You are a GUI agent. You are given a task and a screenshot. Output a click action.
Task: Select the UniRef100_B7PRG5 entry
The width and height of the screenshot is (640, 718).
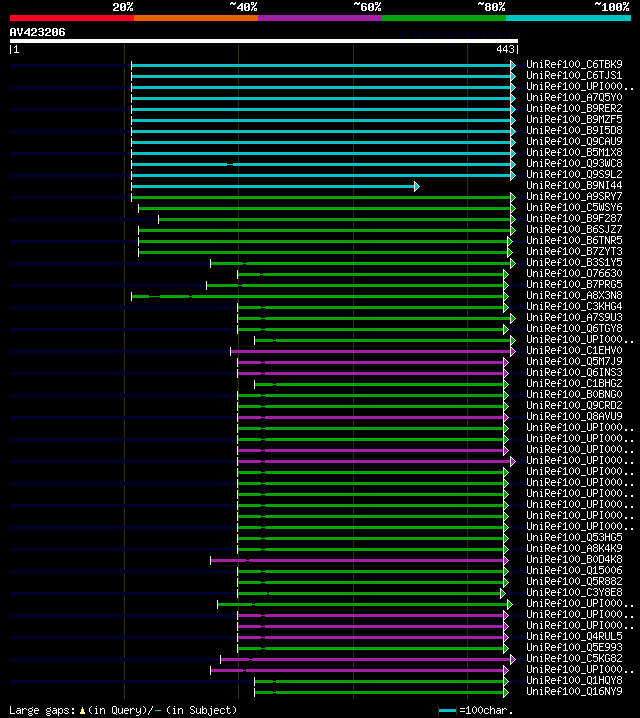click(x=574, y=284)
